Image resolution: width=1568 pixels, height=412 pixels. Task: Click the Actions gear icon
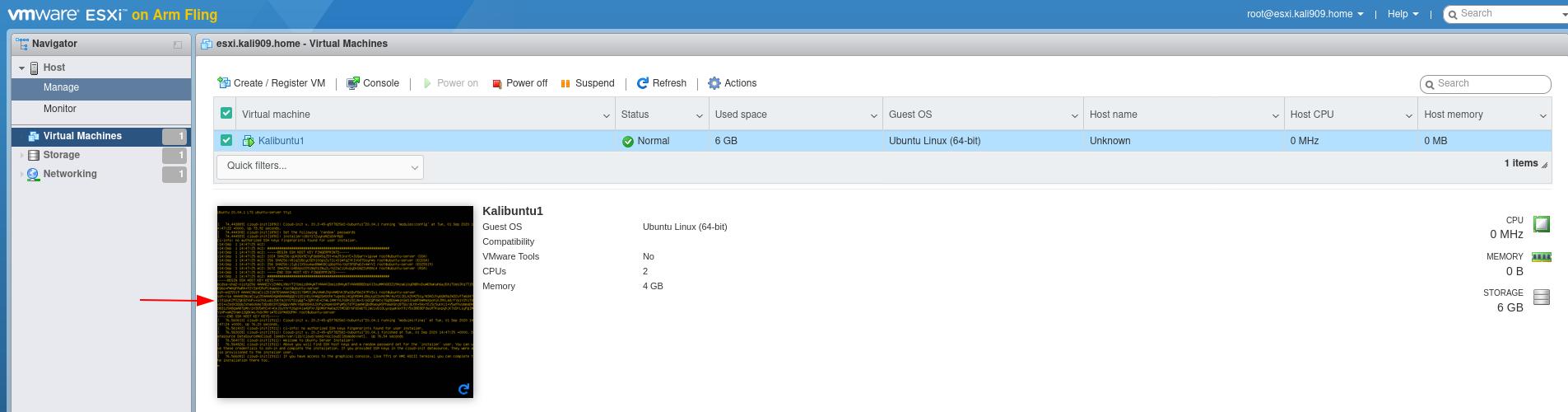point(714,83)
